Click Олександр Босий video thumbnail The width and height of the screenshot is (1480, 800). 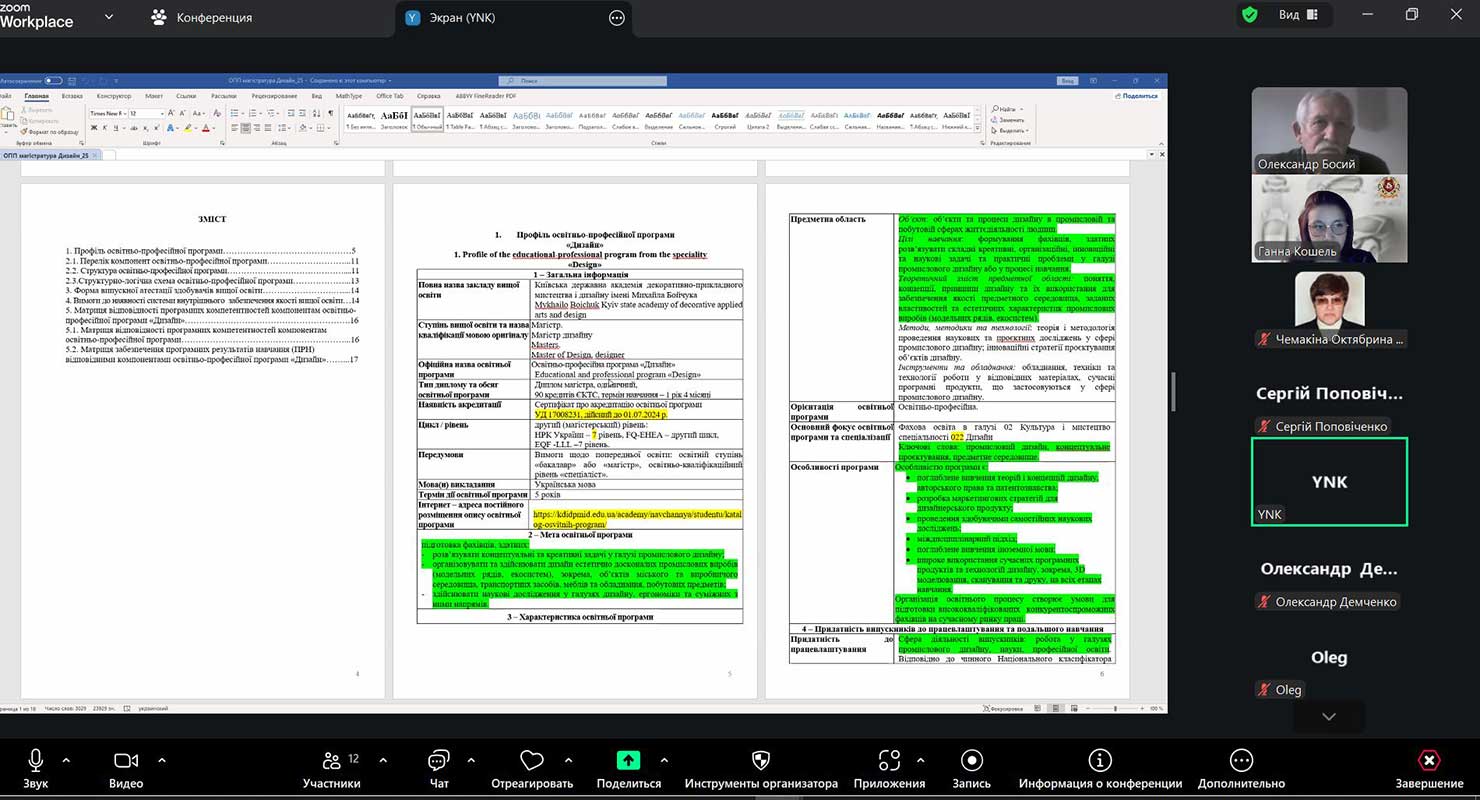click(1329, 130)
